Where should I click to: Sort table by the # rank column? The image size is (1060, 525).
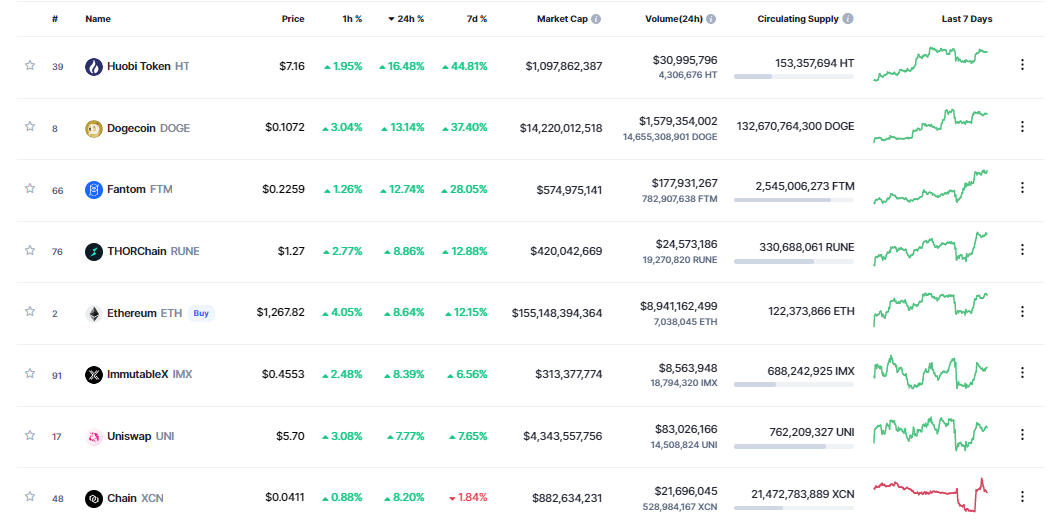pyautogui.click(x=55, y=19)
